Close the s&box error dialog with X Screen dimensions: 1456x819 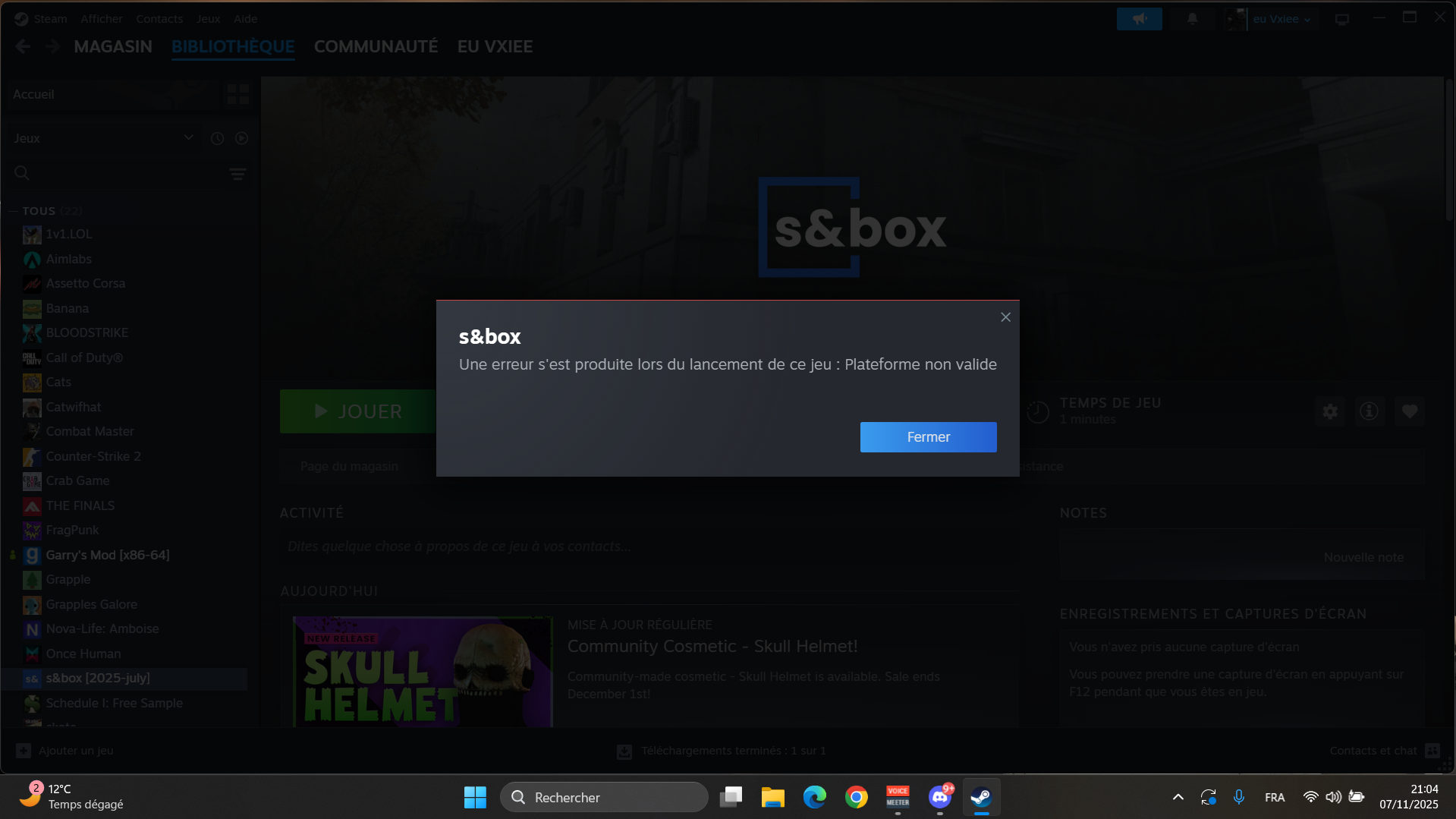click(x=1005, y=317)
